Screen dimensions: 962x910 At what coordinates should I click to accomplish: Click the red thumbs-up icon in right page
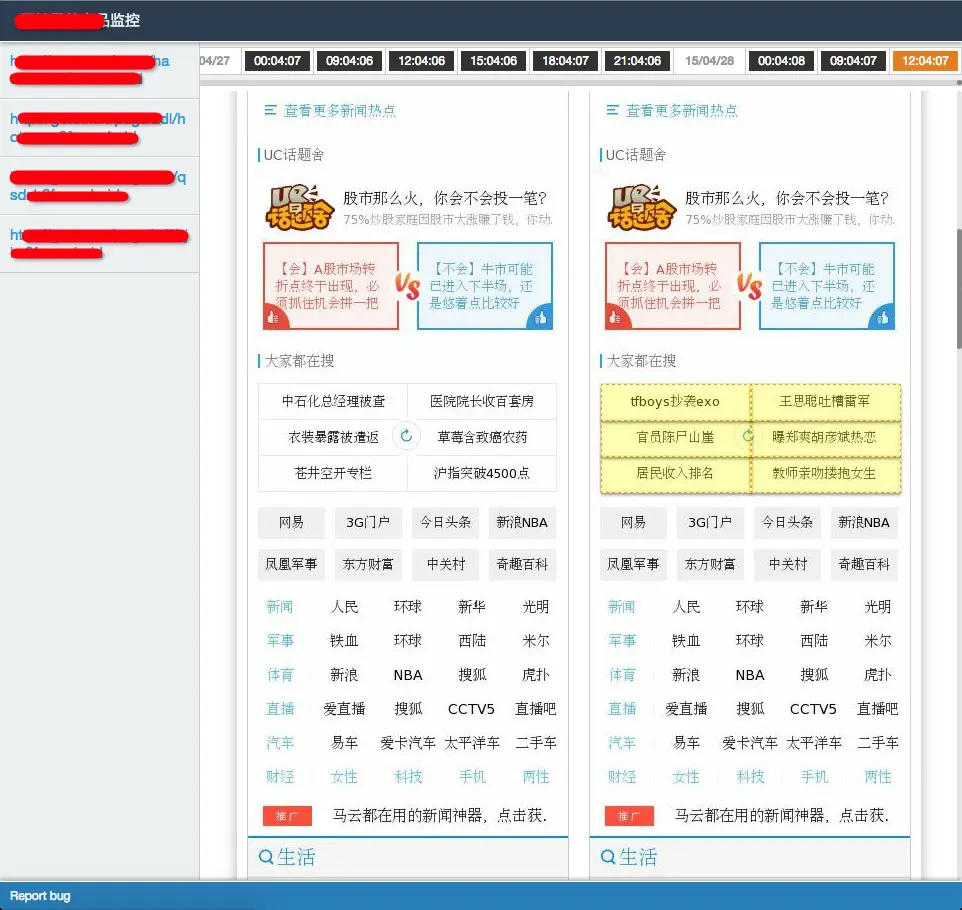click(x=615, y=317)
